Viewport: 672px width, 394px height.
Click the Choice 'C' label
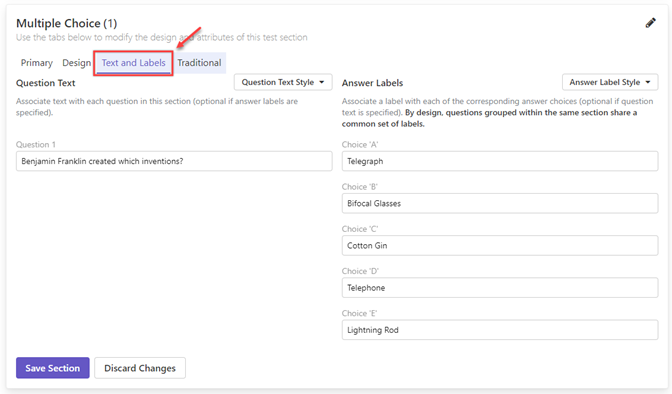click(x=360, y=229)
